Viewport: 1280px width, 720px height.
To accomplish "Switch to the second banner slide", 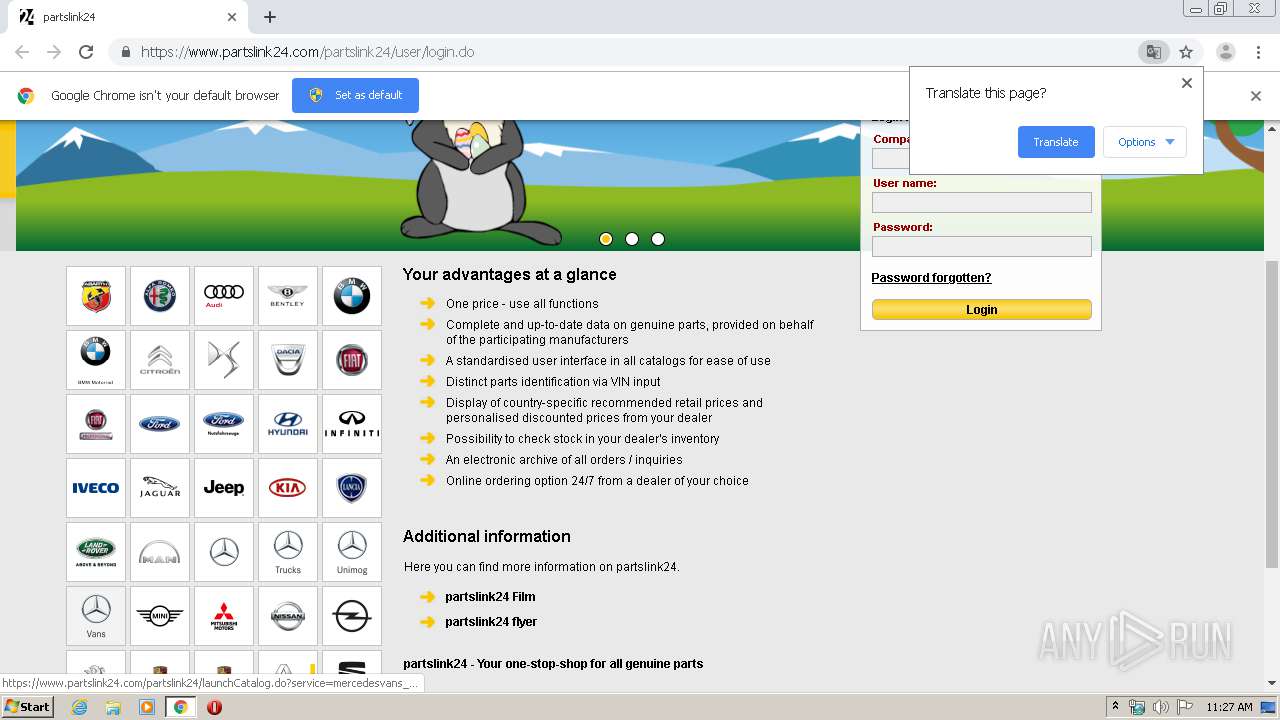I will pos(632,239).
